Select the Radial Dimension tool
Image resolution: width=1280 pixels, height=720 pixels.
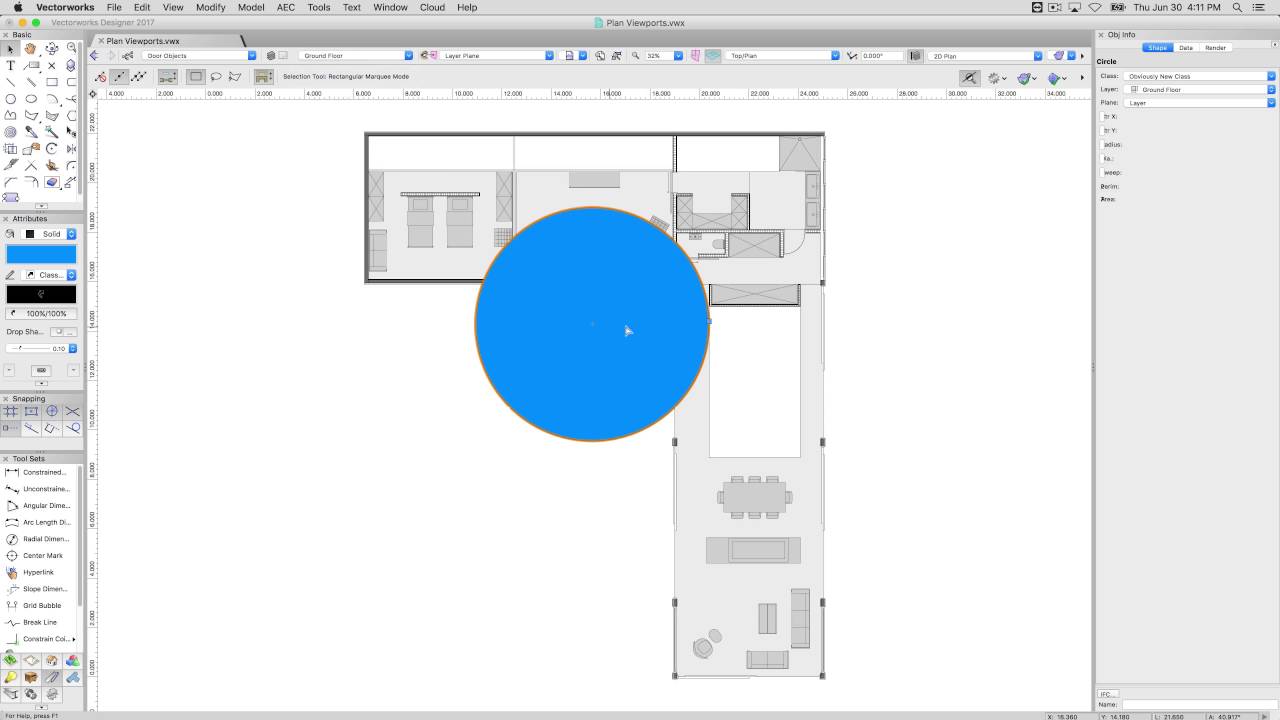point(37,539)
